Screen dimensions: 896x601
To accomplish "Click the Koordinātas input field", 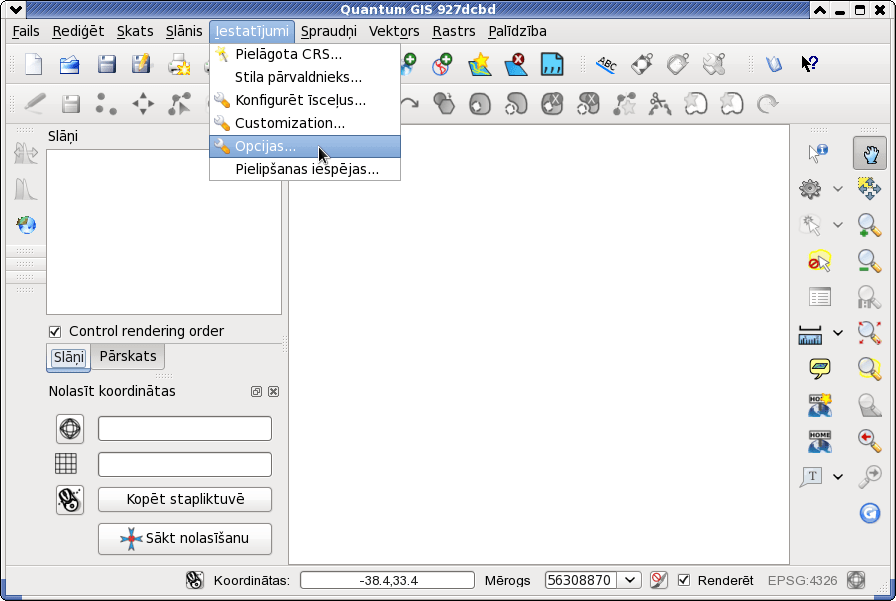I will click(x=387, y=580).
